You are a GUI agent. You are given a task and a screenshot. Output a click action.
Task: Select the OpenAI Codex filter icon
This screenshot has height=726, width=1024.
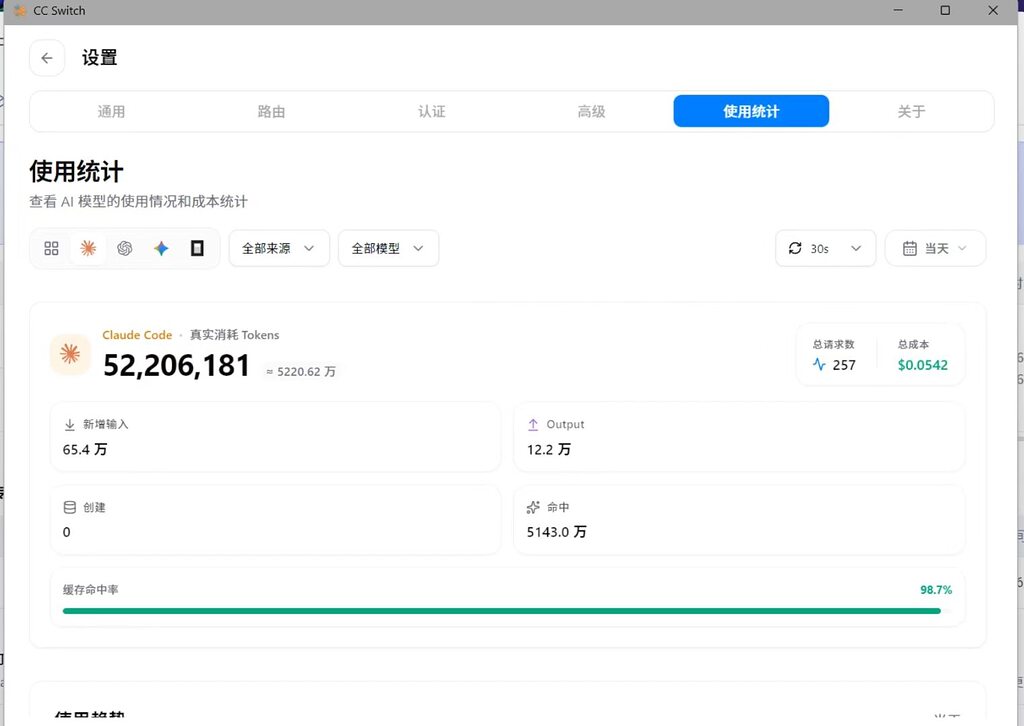point(125,248)
